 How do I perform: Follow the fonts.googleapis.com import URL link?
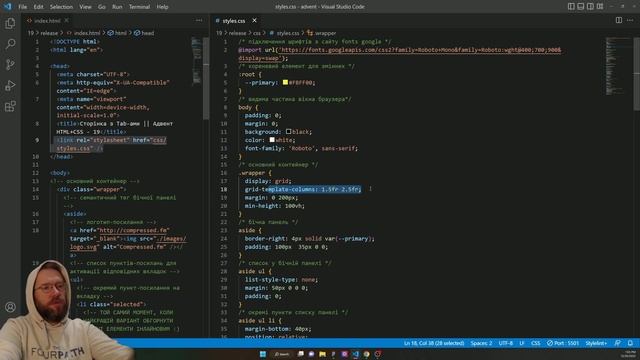[420, 50]
